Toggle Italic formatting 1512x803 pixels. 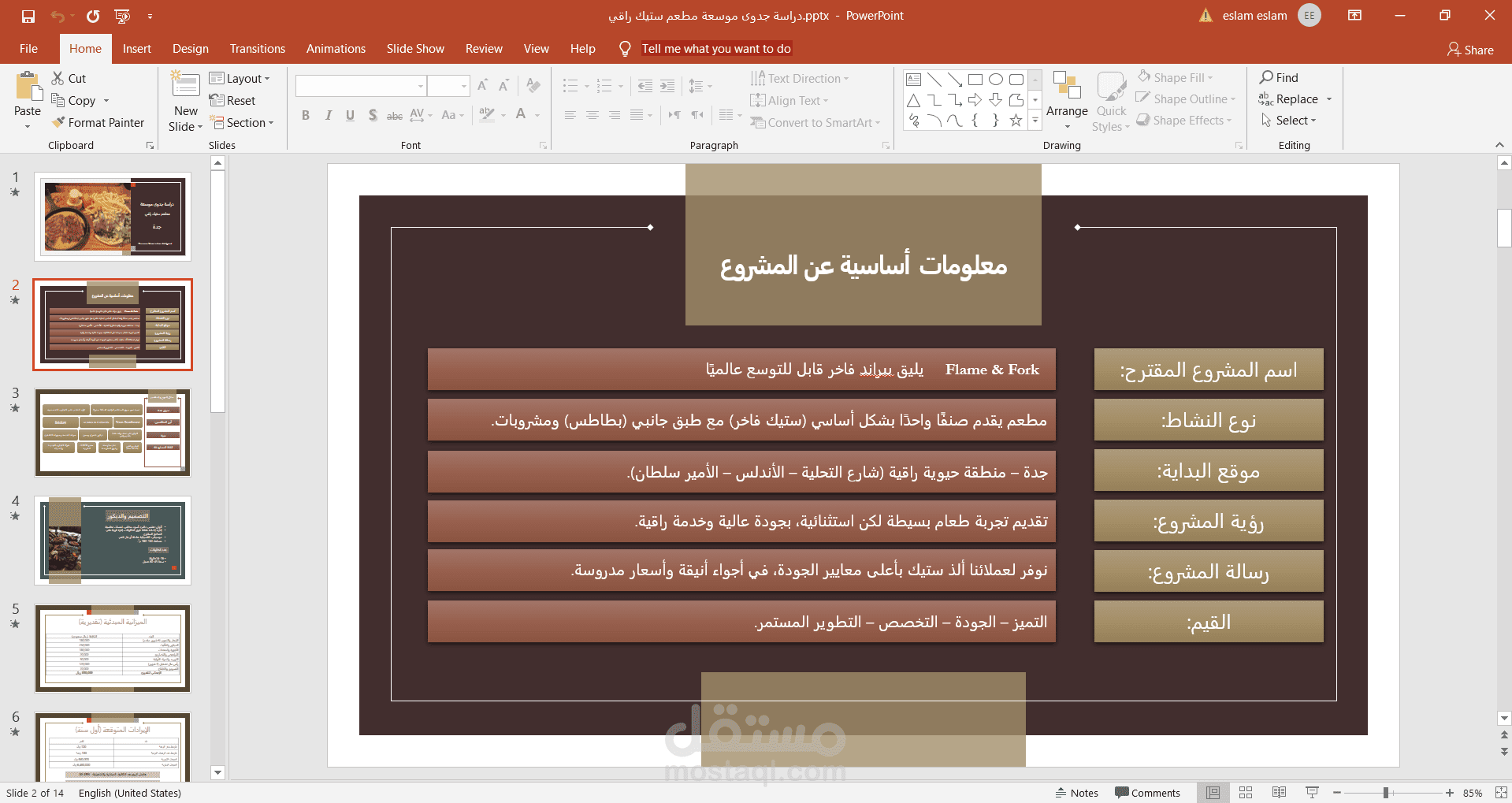328,115
